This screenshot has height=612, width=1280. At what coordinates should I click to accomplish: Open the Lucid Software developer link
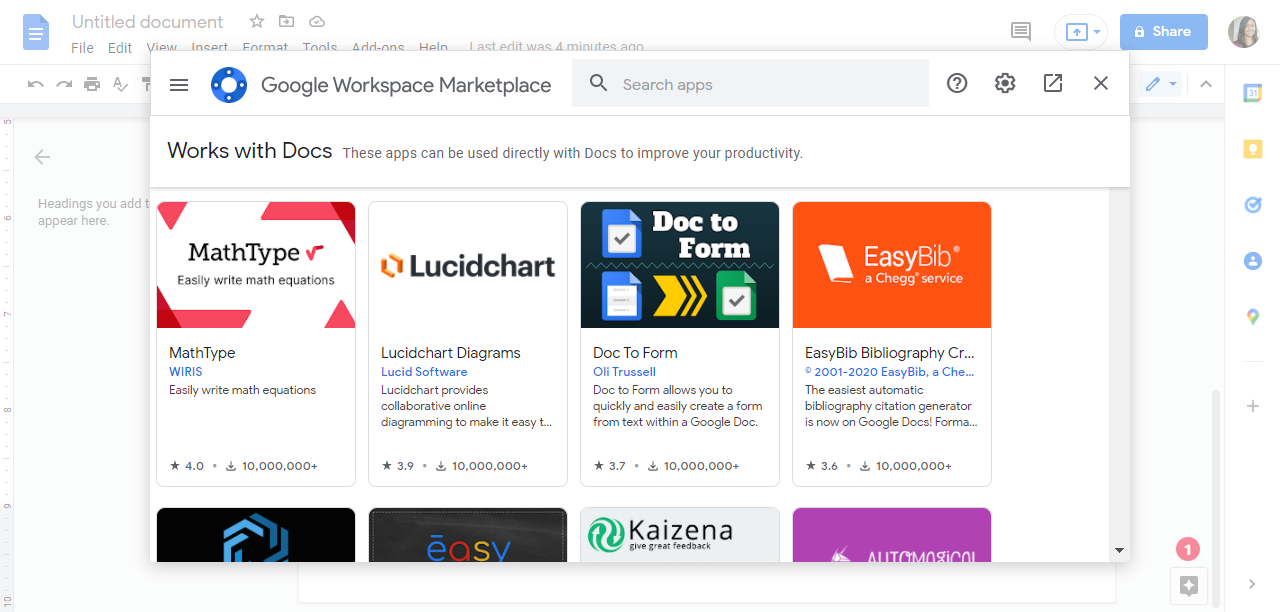click(424, 372)
